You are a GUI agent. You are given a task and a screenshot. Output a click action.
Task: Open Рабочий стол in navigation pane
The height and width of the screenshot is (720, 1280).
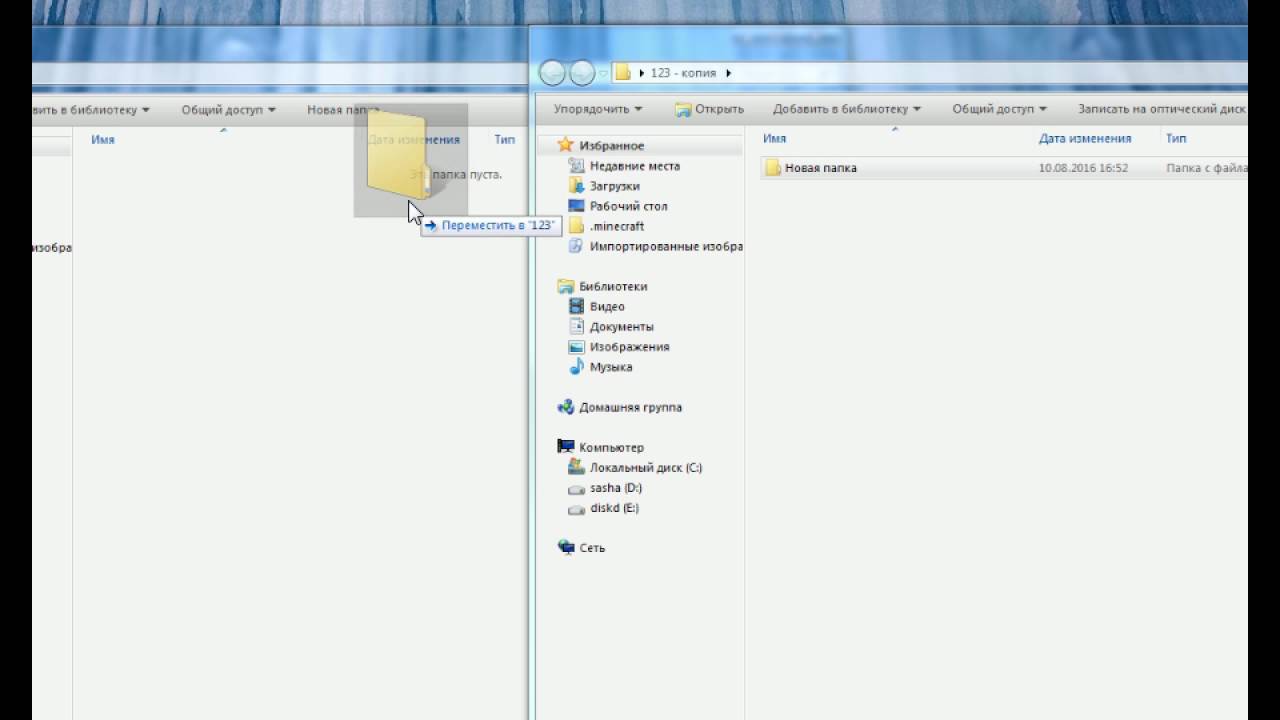pos(629,206)
